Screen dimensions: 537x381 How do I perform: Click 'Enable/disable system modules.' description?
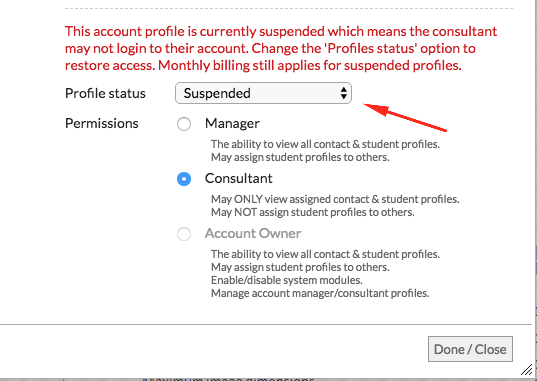(287, 280)
